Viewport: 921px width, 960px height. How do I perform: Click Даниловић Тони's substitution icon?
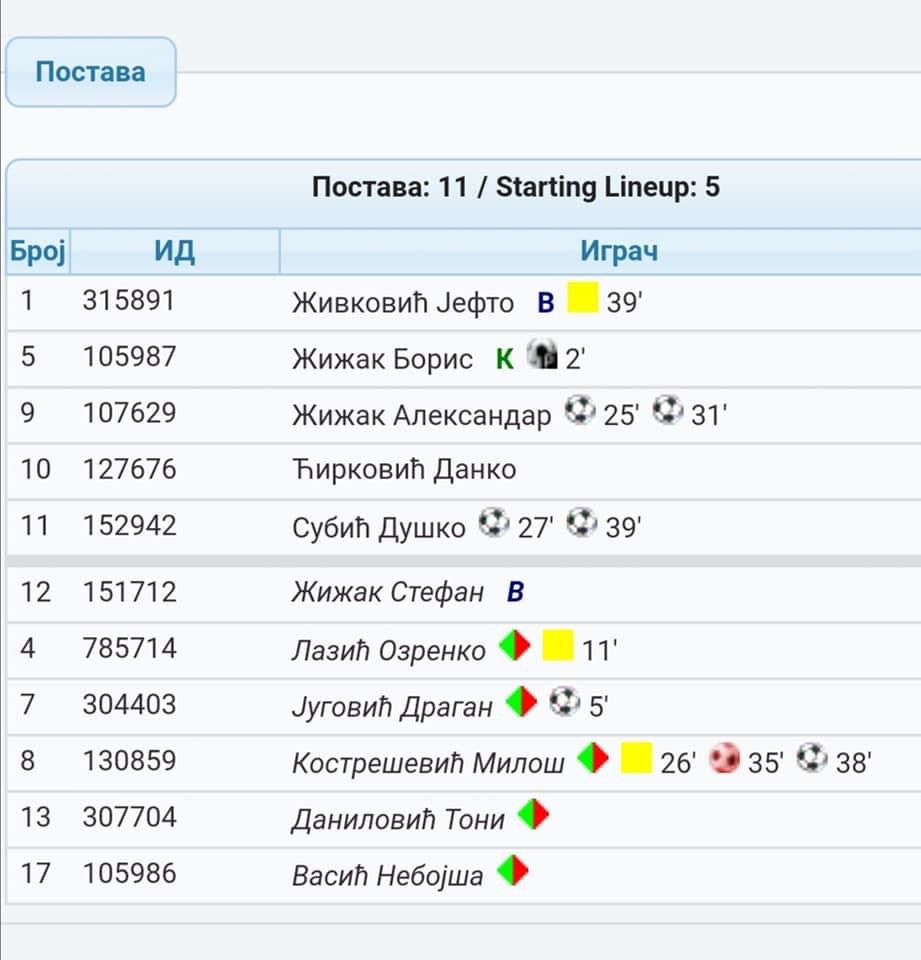(533, 814)
